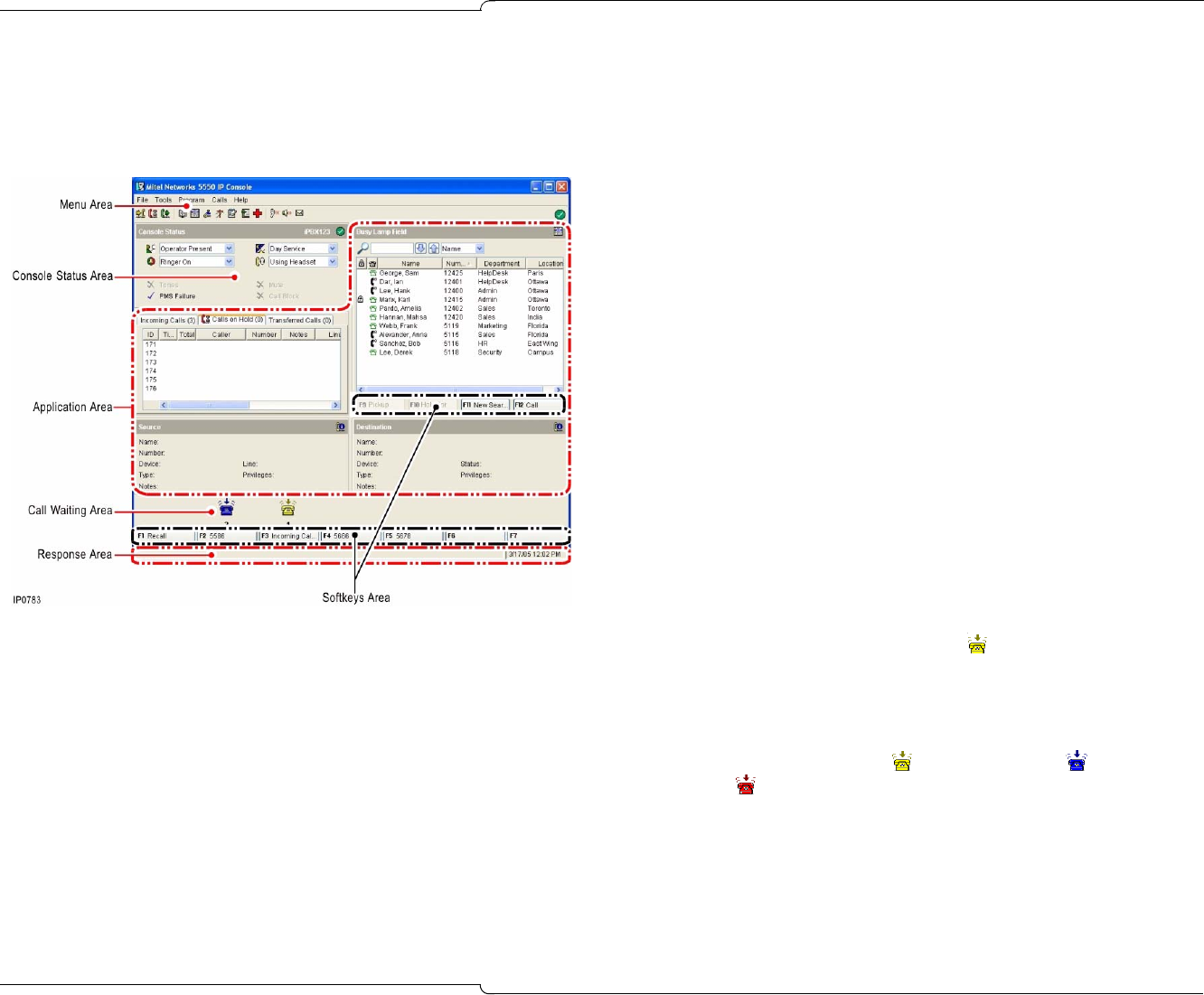Click the green check status icon beside iPBX123
This screenshot has height=995, width=1204.
click(x=341, y=232)
